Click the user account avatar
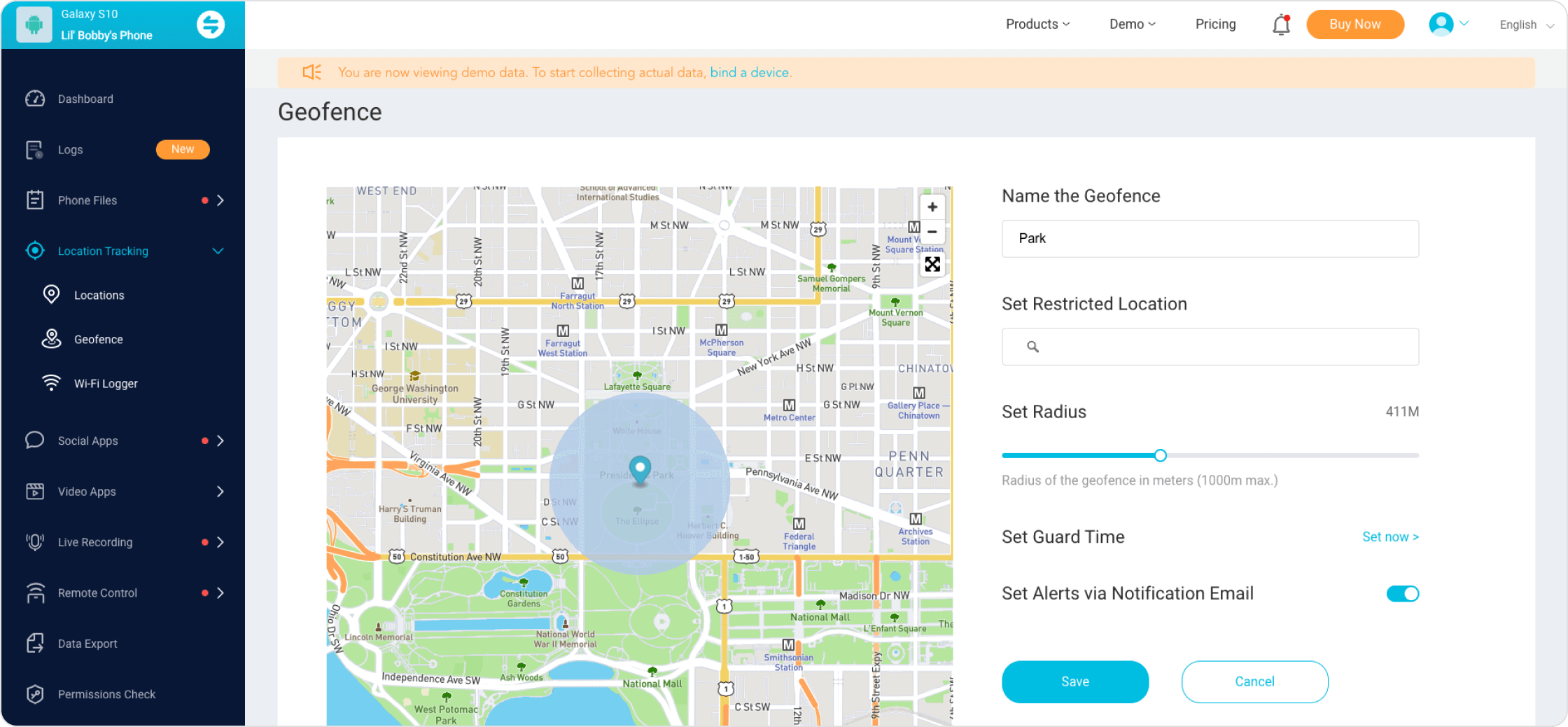The image size is (1568, 727). point(1441,25)
